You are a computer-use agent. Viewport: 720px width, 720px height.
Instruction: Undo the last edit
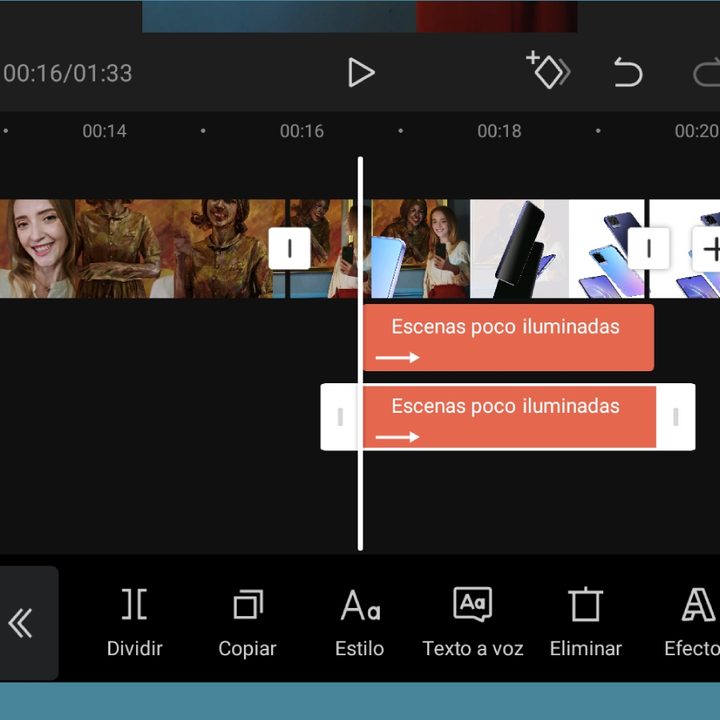(628, 72)
